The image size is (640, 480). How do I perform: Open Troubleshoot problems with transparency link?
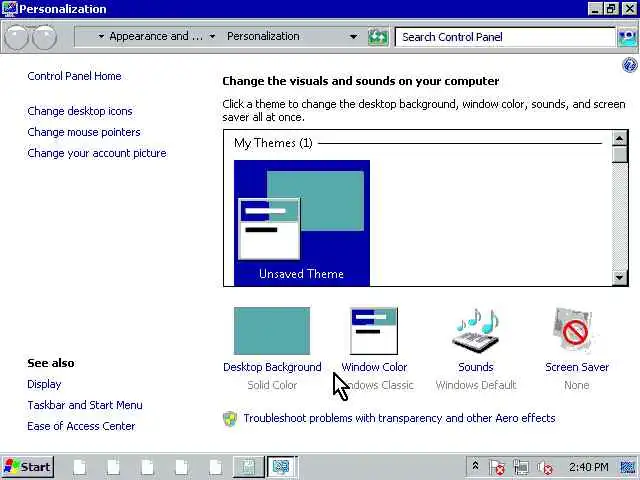(x=399, y=418)
